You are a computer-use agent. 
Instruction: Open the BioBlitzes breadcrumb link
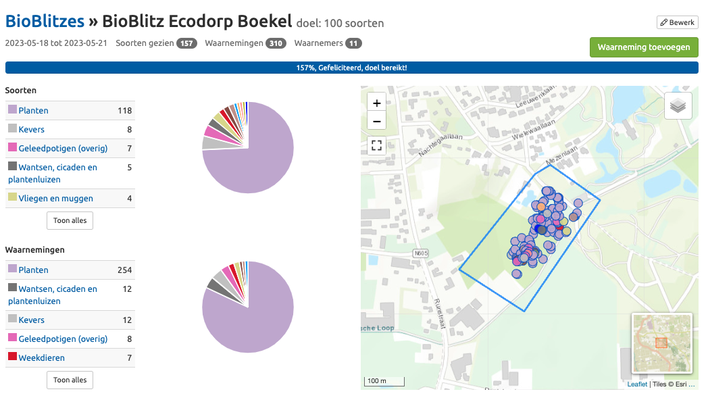click(41, 21)
